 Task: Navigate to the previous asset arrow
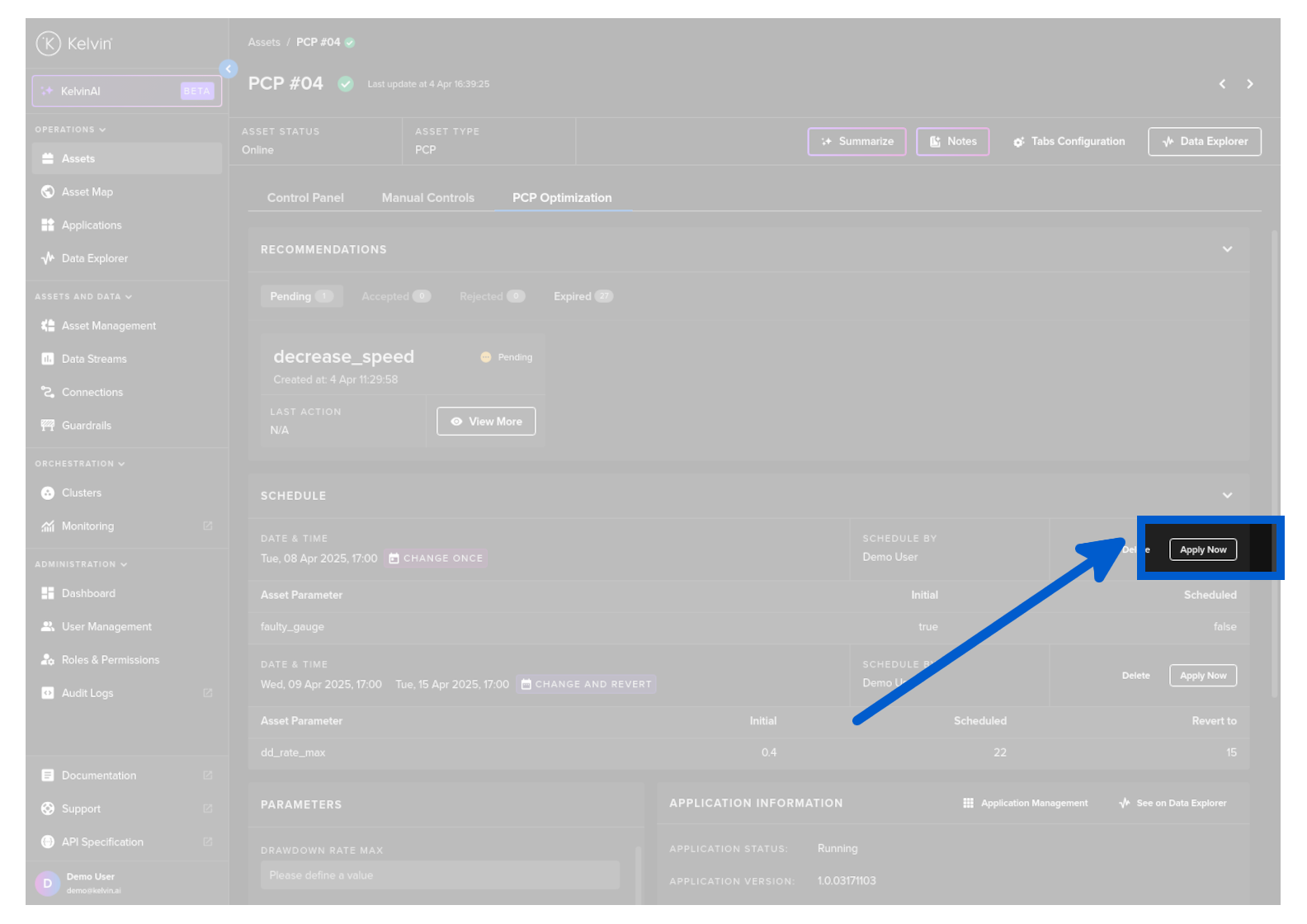[1222, 84]
